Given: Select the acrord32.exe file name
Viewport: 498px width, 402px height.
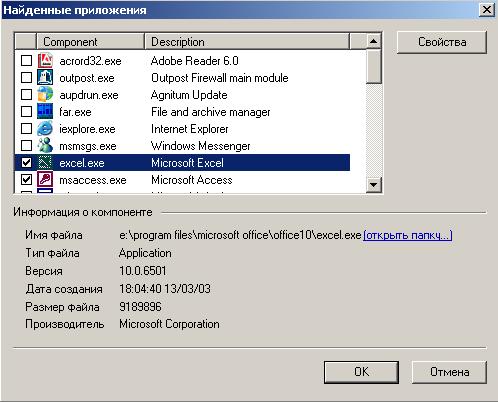Looking at the screenshot, I should coord(90,61).
